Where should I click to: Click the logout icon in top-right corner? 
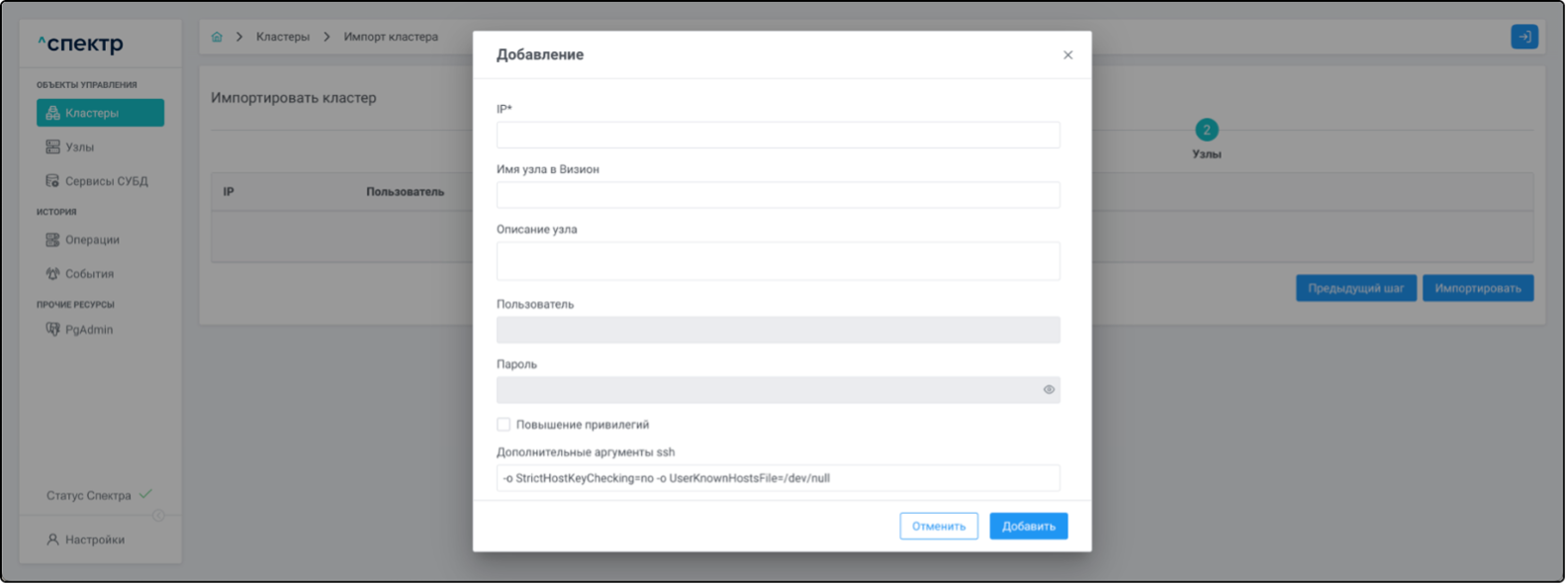pyautogui.click(x=1523, y=38)
